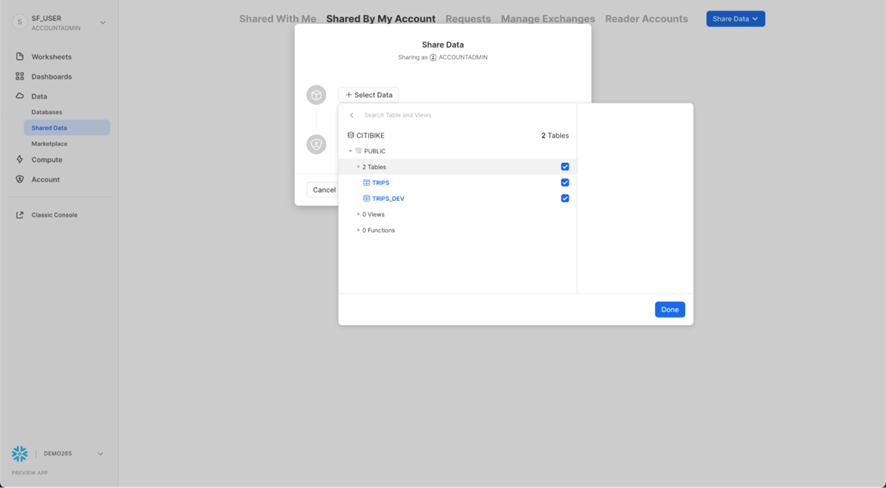Click the Done button
Image resolution: width=886 pixels, height=488 pixels.
(669, 310)
